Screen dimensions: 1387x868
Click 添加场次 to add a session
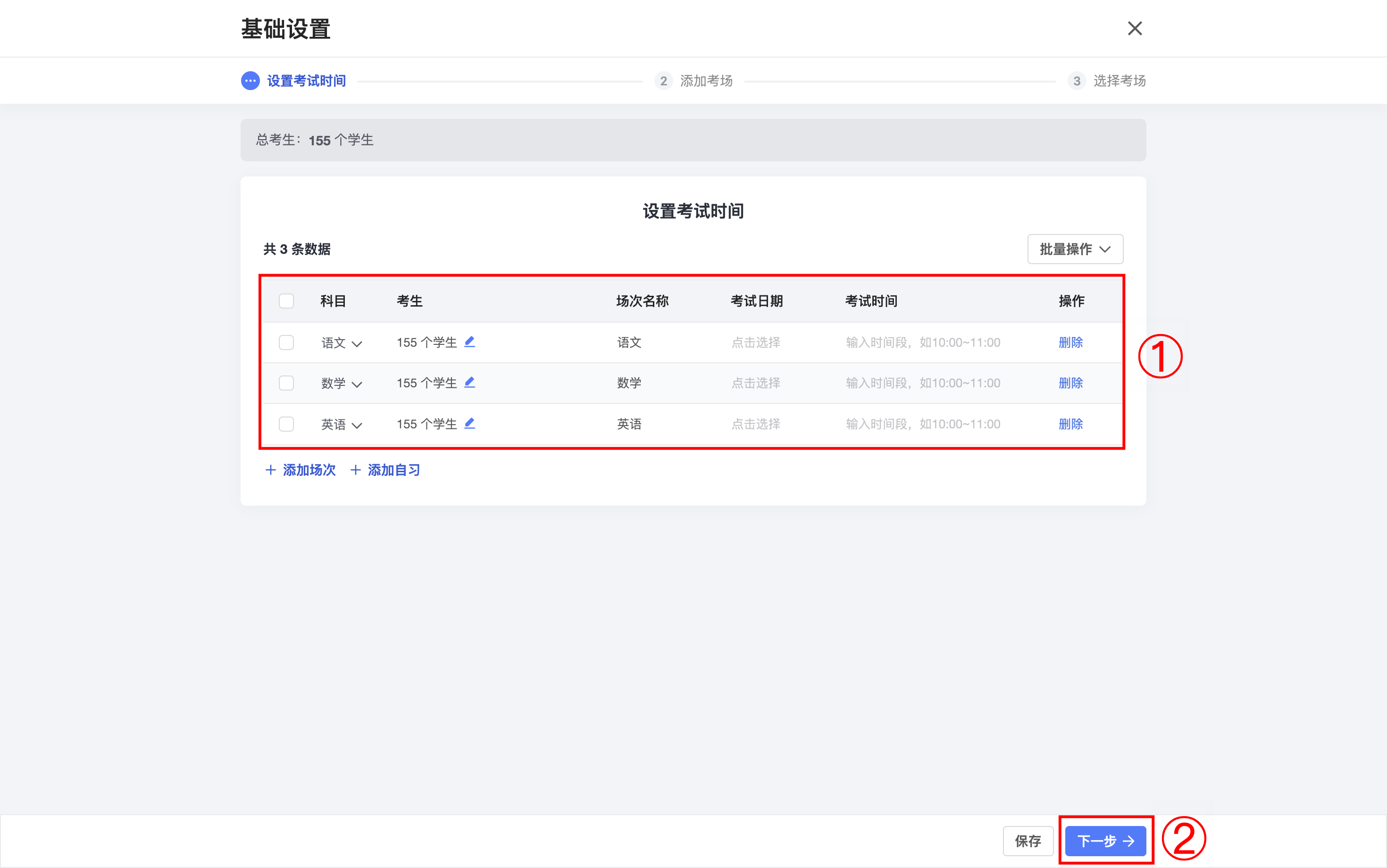301,470
